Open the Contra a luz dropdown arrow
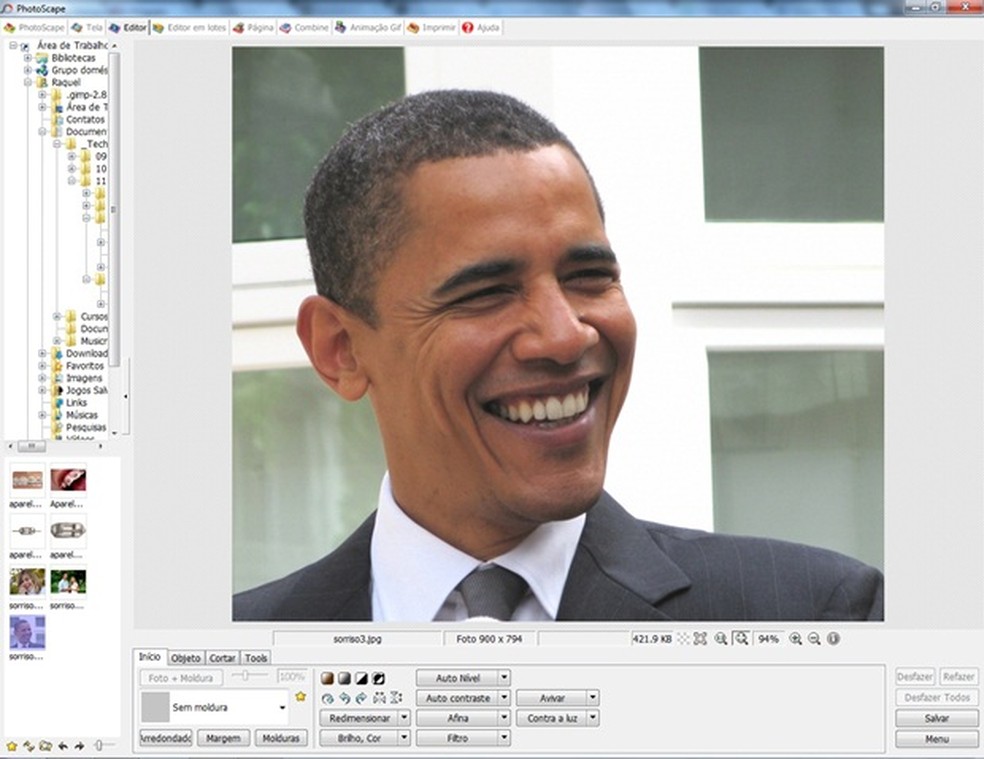Viewport: 984px width, 759px height. pos(593,718)
